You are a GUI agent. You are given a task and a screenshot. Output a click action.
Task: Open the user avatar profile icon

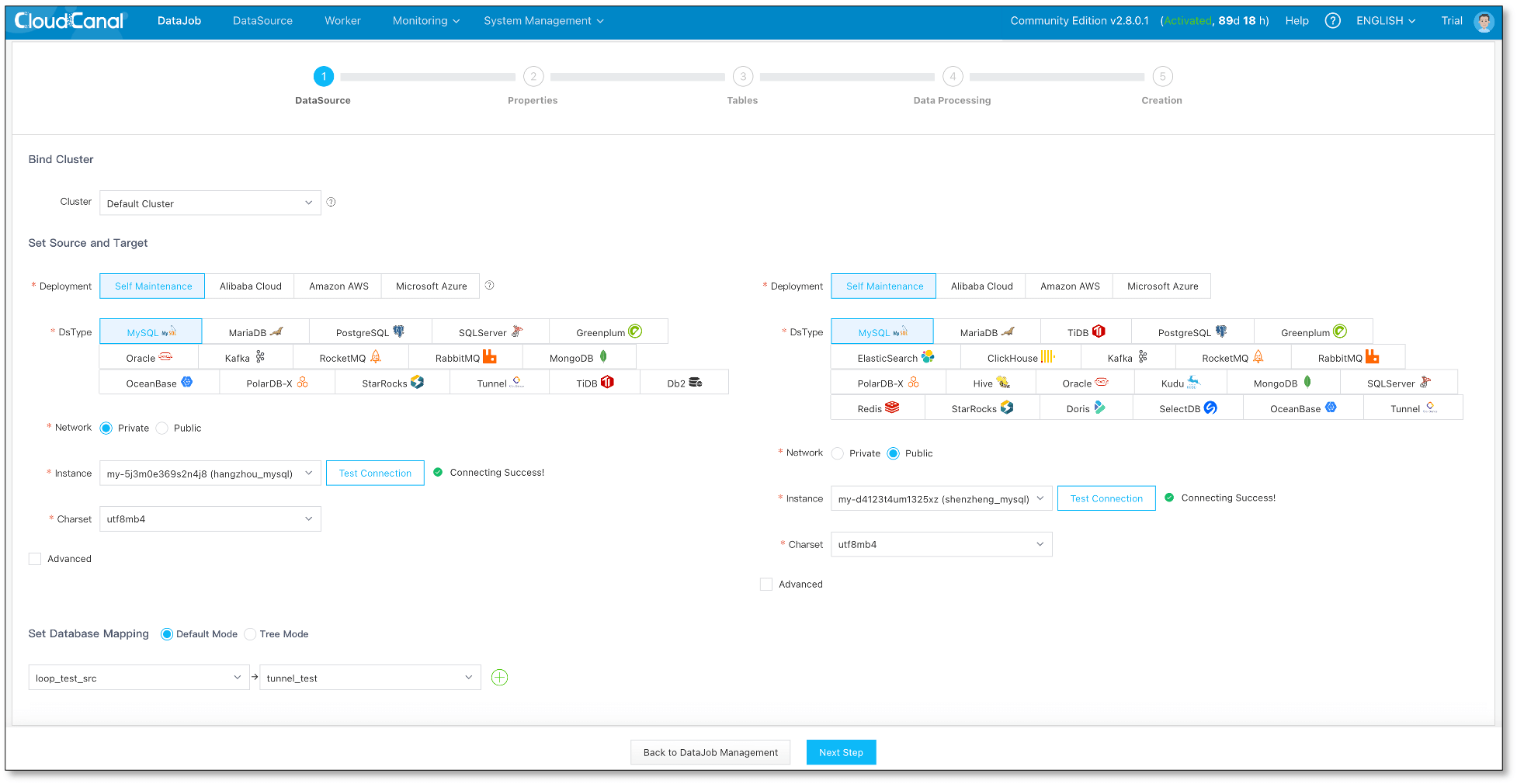click(1484, 22)
